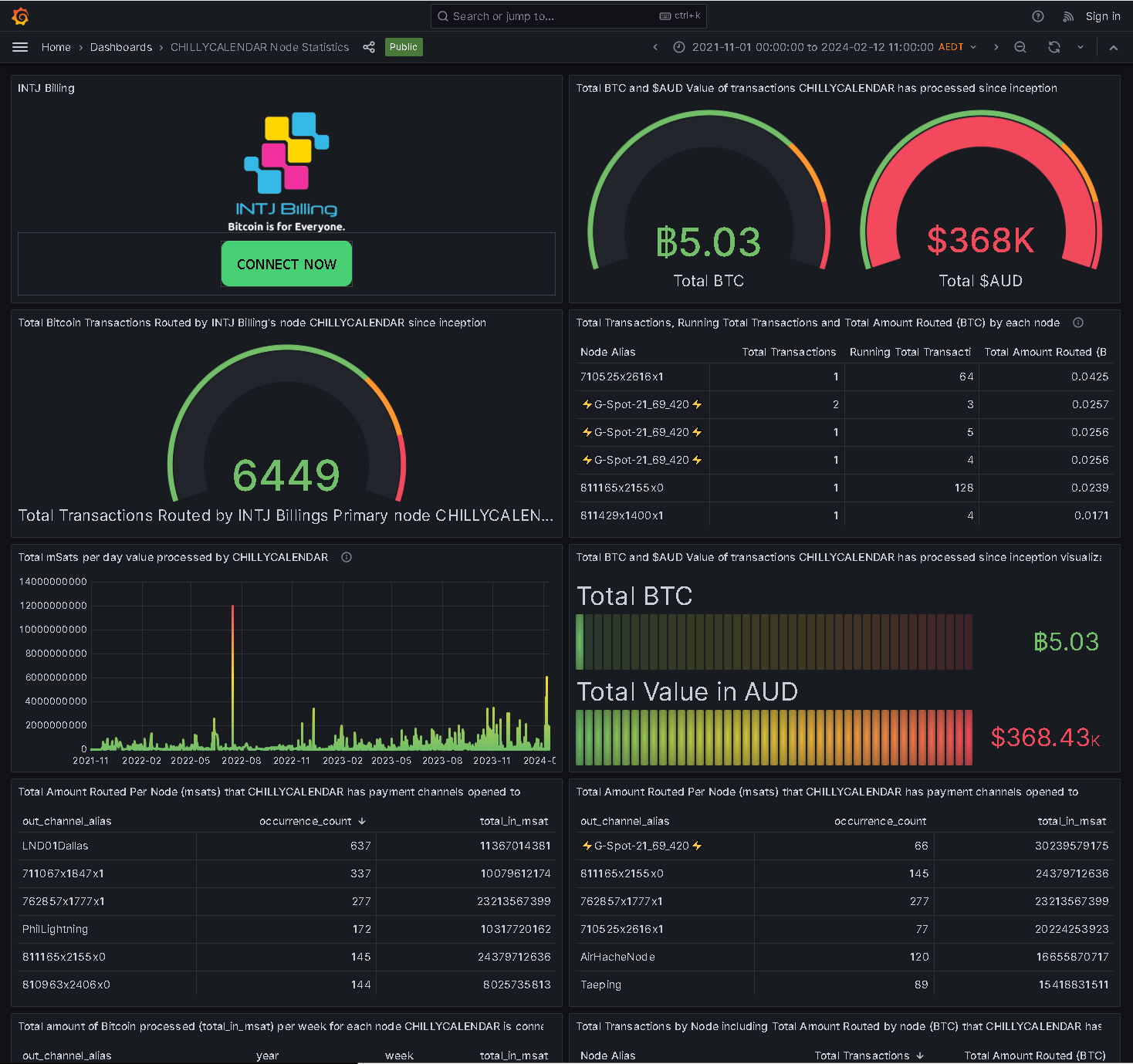Click occurrence_count sort arrow in left table

tap(362, 821)
